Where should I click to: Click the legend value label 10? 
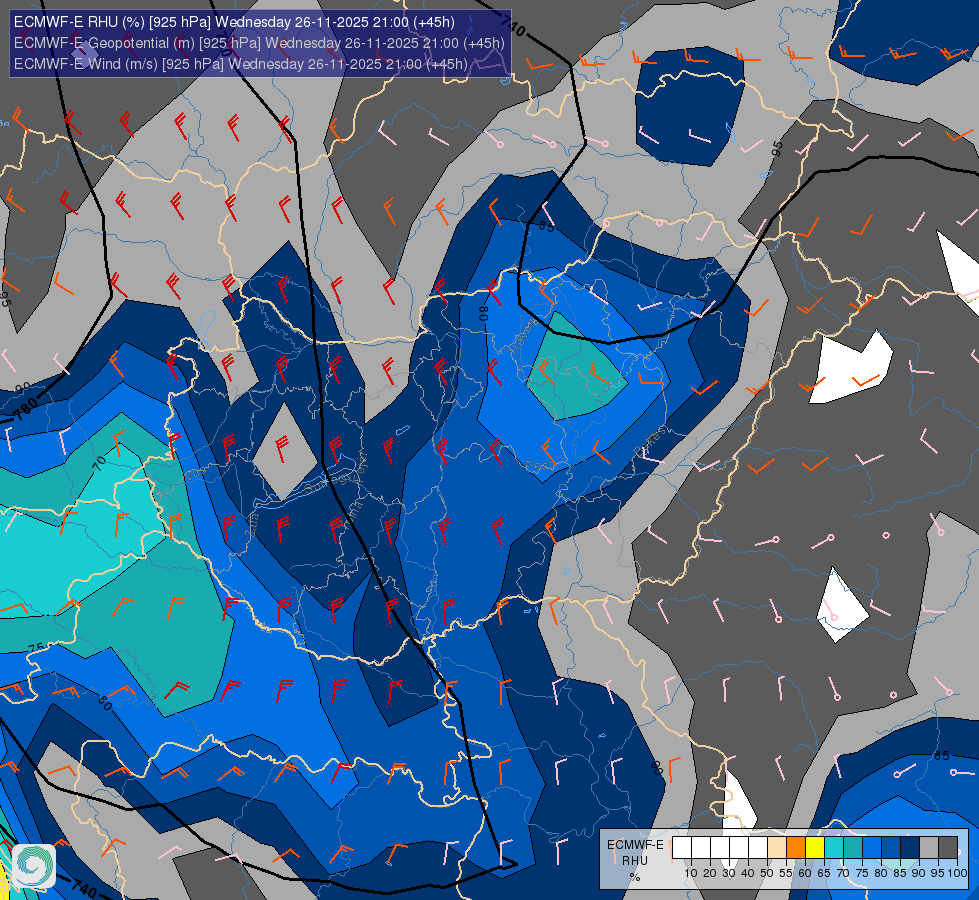(691, 873)
